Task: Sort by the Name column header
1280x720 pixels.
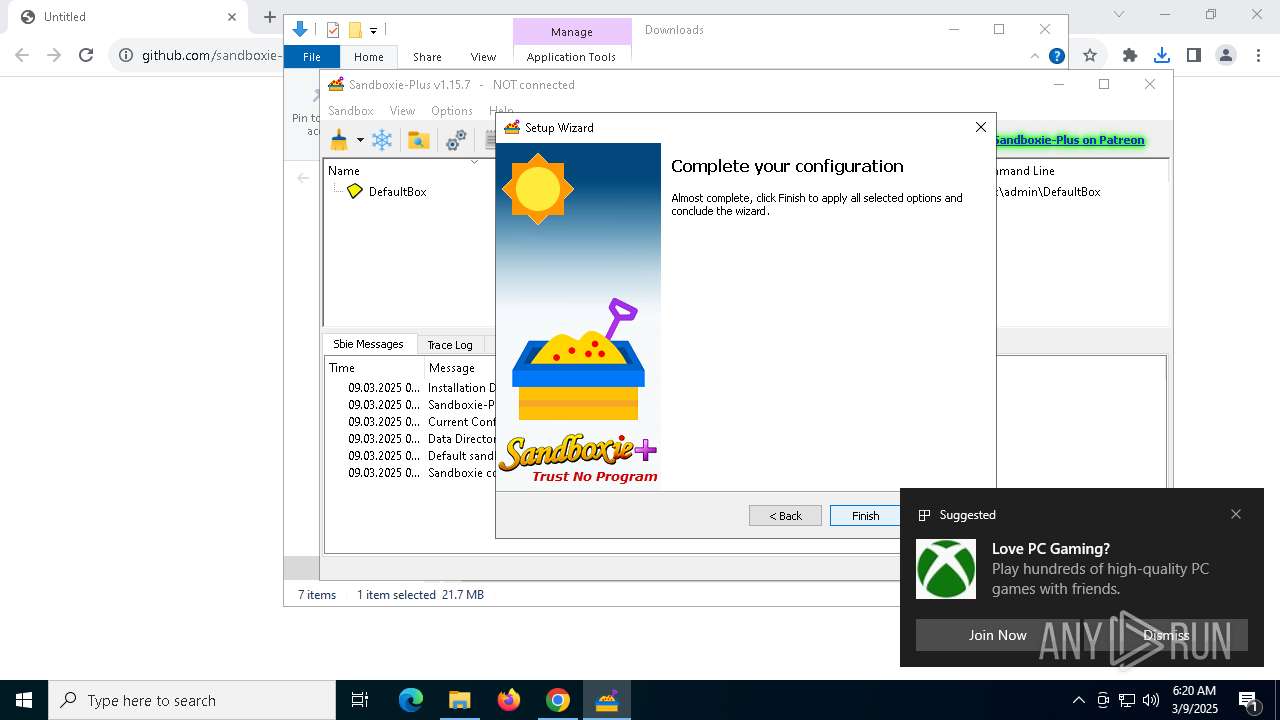Action: [344, 171]
